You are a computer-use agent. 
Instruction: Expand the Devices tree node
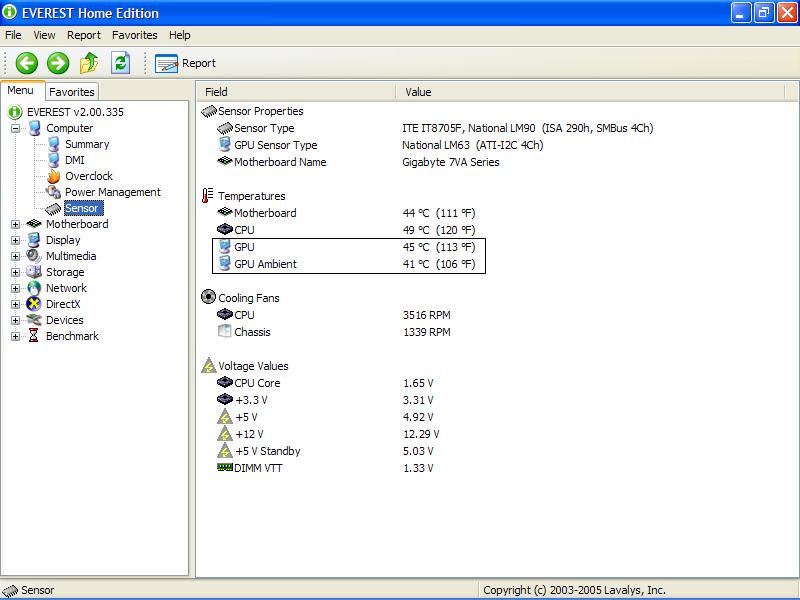[15, 320]
